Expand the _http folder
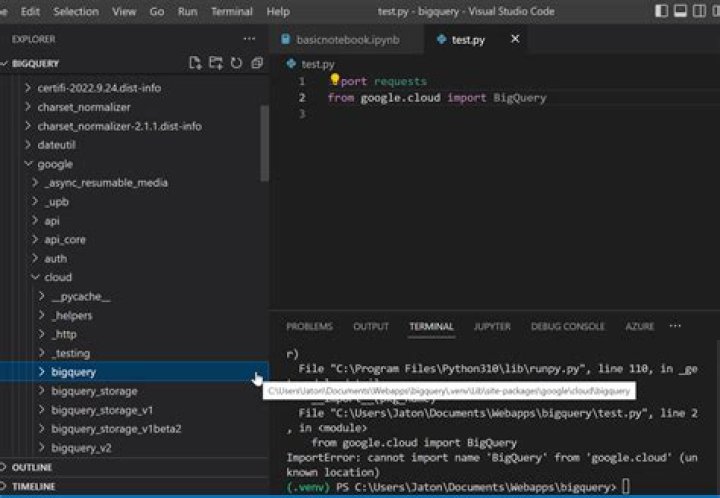Image resolution: width=720 pixels, height=498 pixels. point(133,334)
